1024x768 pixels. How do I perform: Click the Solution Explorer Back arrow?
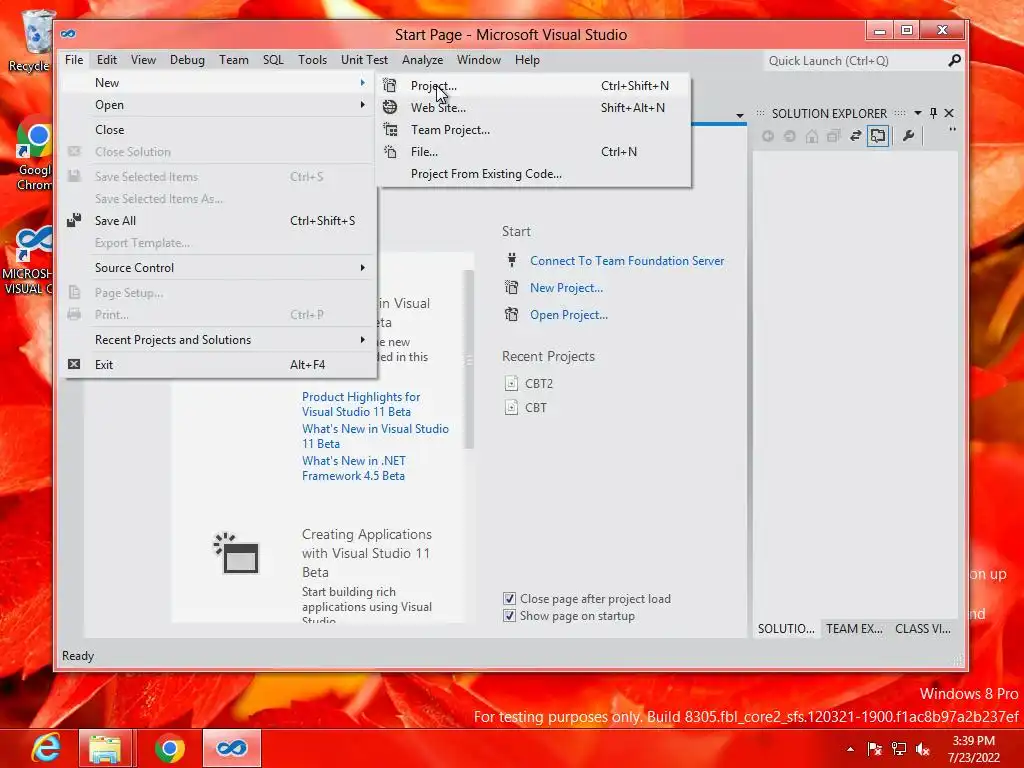[768, 136]
